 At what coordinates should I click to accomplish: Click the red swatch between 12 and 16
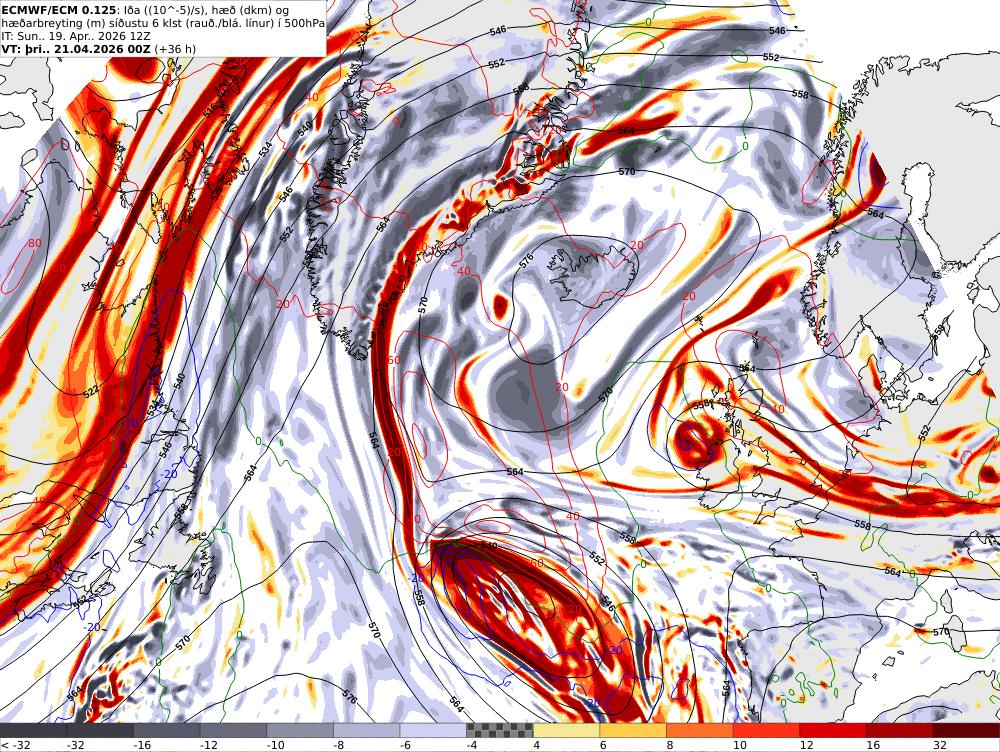click(833, 730)
